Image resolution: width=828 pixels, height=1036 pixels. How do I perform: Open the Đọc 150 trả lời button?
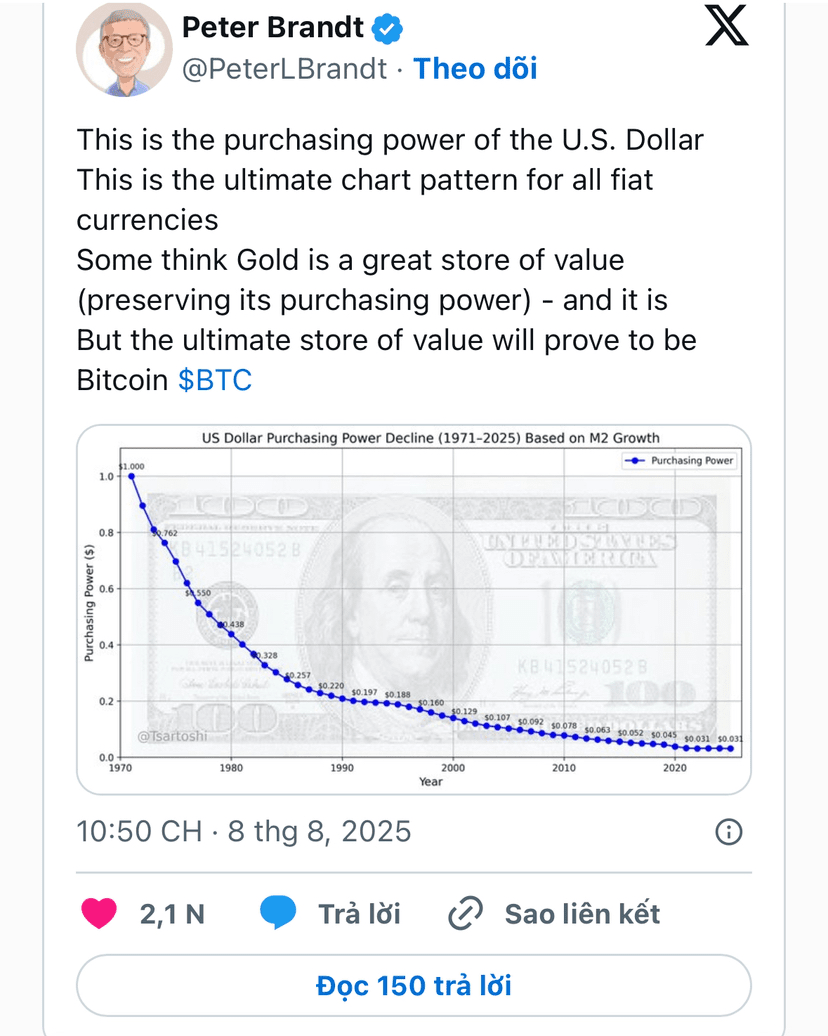pyautogui.click(x=414, y=985)
